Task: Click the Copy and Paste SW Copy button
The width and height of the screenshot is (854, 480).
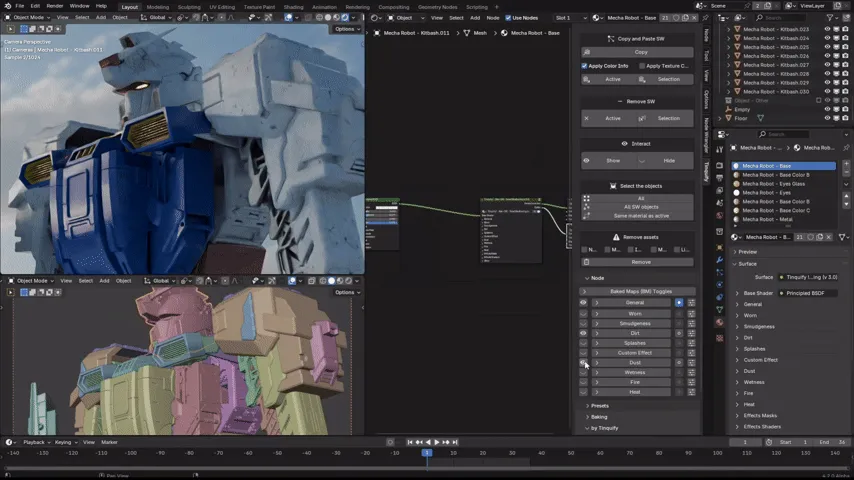Action: pyautogui.click(x=637, y=52)
